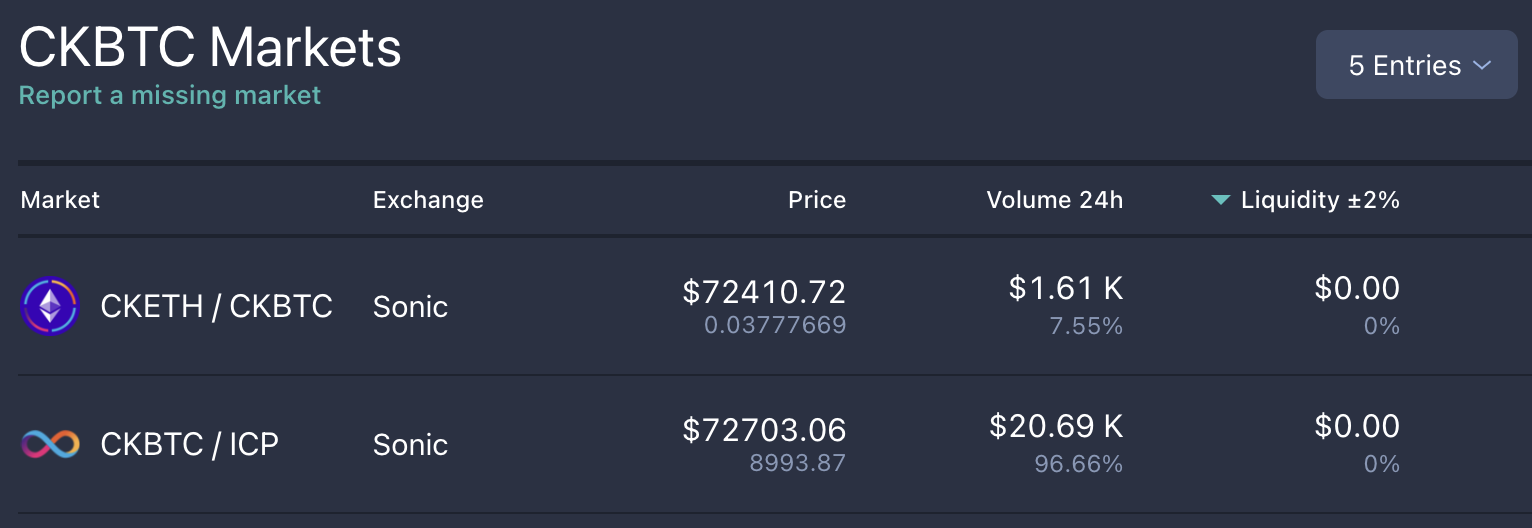1532x528 pixels.
Task: Open the CKBTC / ICP market
Action: 189,444
